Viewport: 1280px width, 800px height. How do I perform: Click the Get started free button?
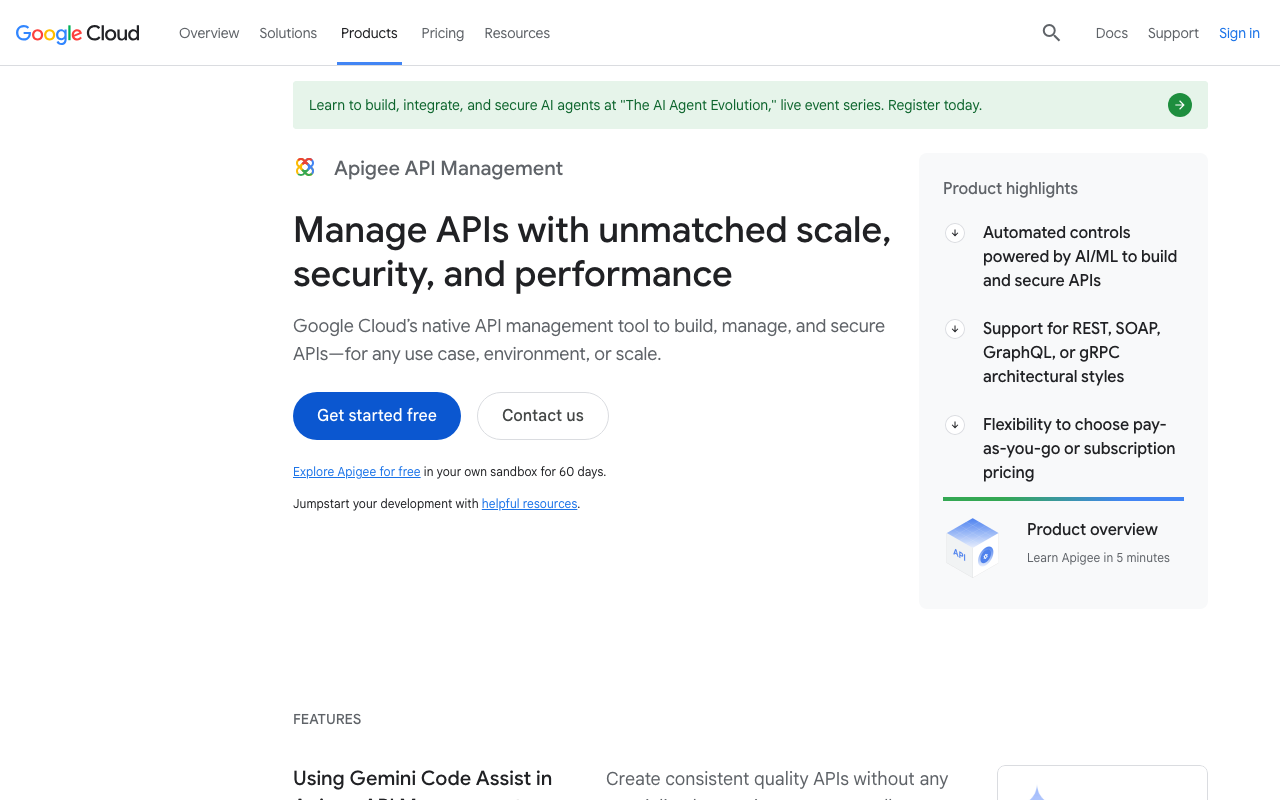[377, 416]
